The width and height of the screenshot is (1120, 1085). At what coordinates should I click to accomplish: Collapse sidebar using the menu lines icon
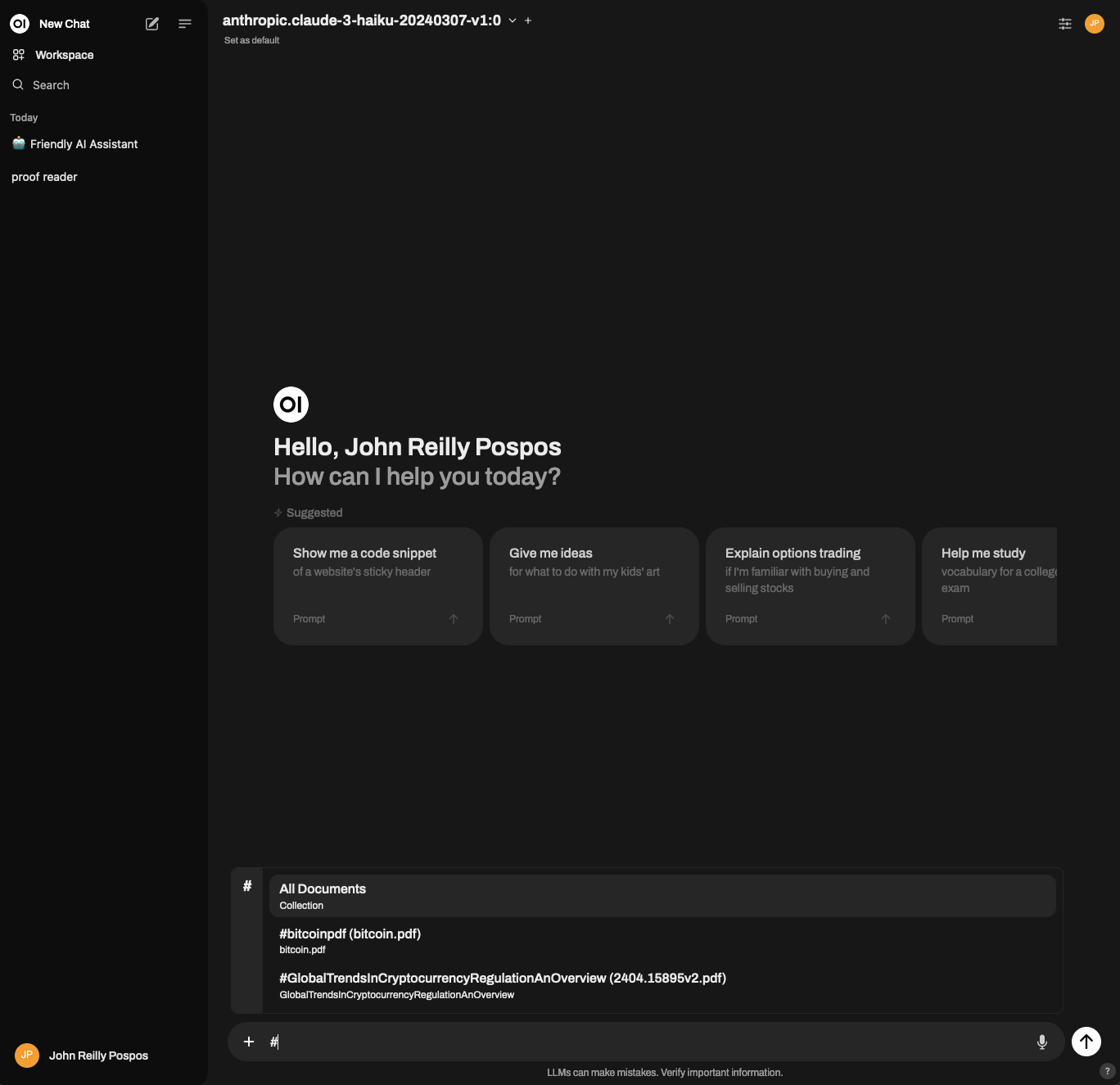pos(185,24)
